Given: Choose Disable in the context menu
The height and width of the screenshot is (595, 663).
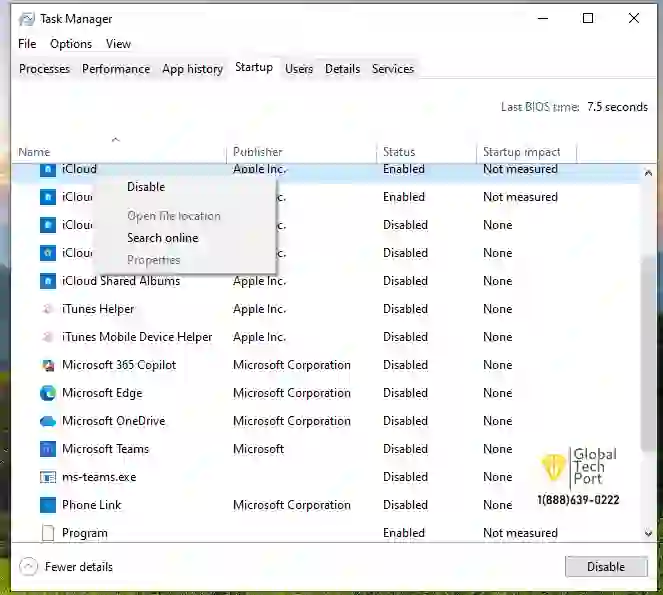Looking at the screenshot, I should (146, 187).
